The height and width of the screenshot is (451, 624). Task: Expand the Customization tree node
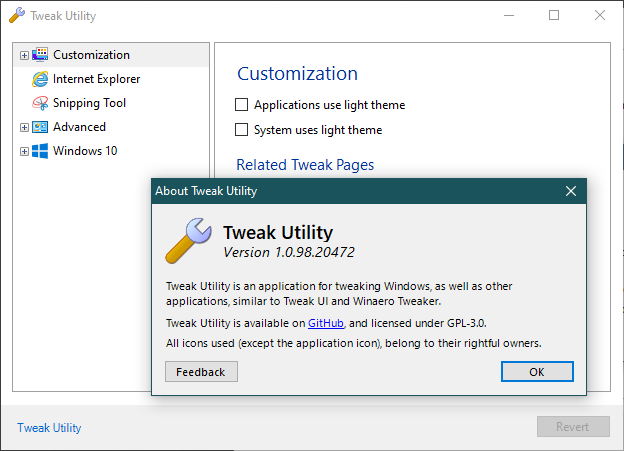pyautogui.click(x=24, y=55)
